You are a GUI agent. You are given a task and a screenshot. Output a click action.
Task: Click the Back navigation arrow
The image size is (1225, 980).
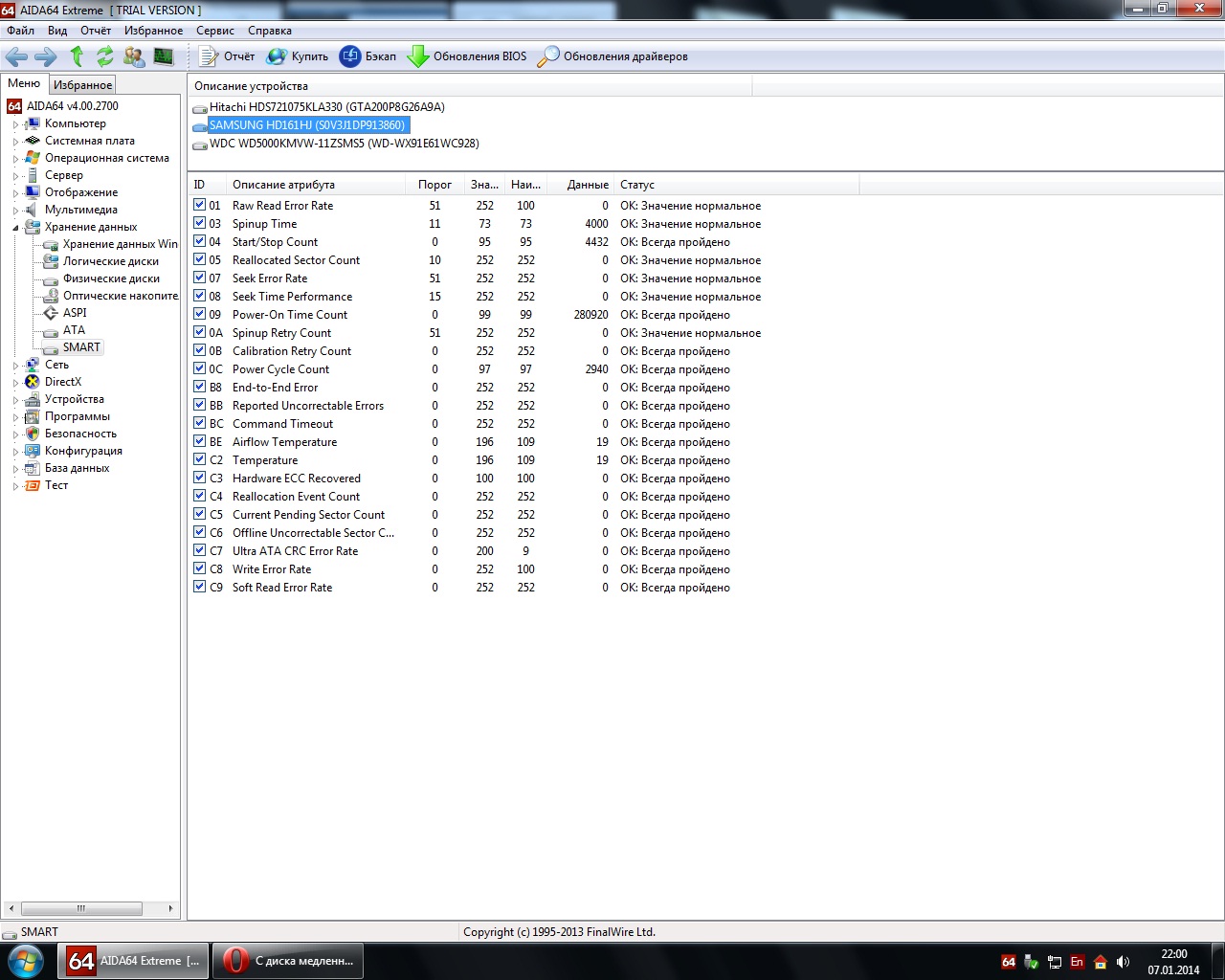16,56
